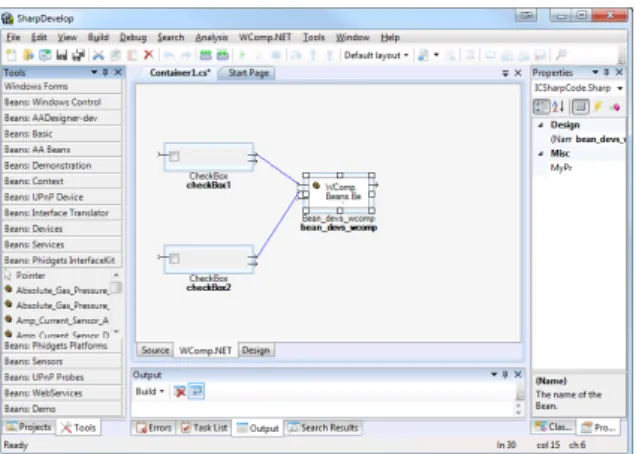Click the Save All (multiple floppies) icon
The width and height of the screenshot is (636, 454).
78,55
